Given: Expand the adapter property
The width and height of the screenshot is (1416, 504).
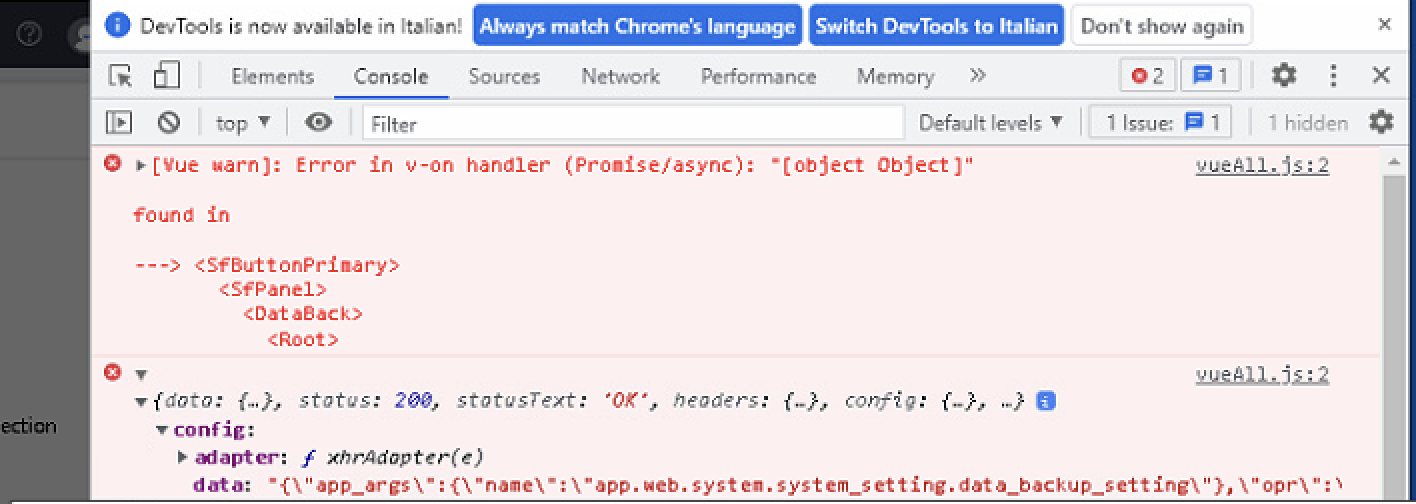Looking at the screenshot, I should point(183,457).
